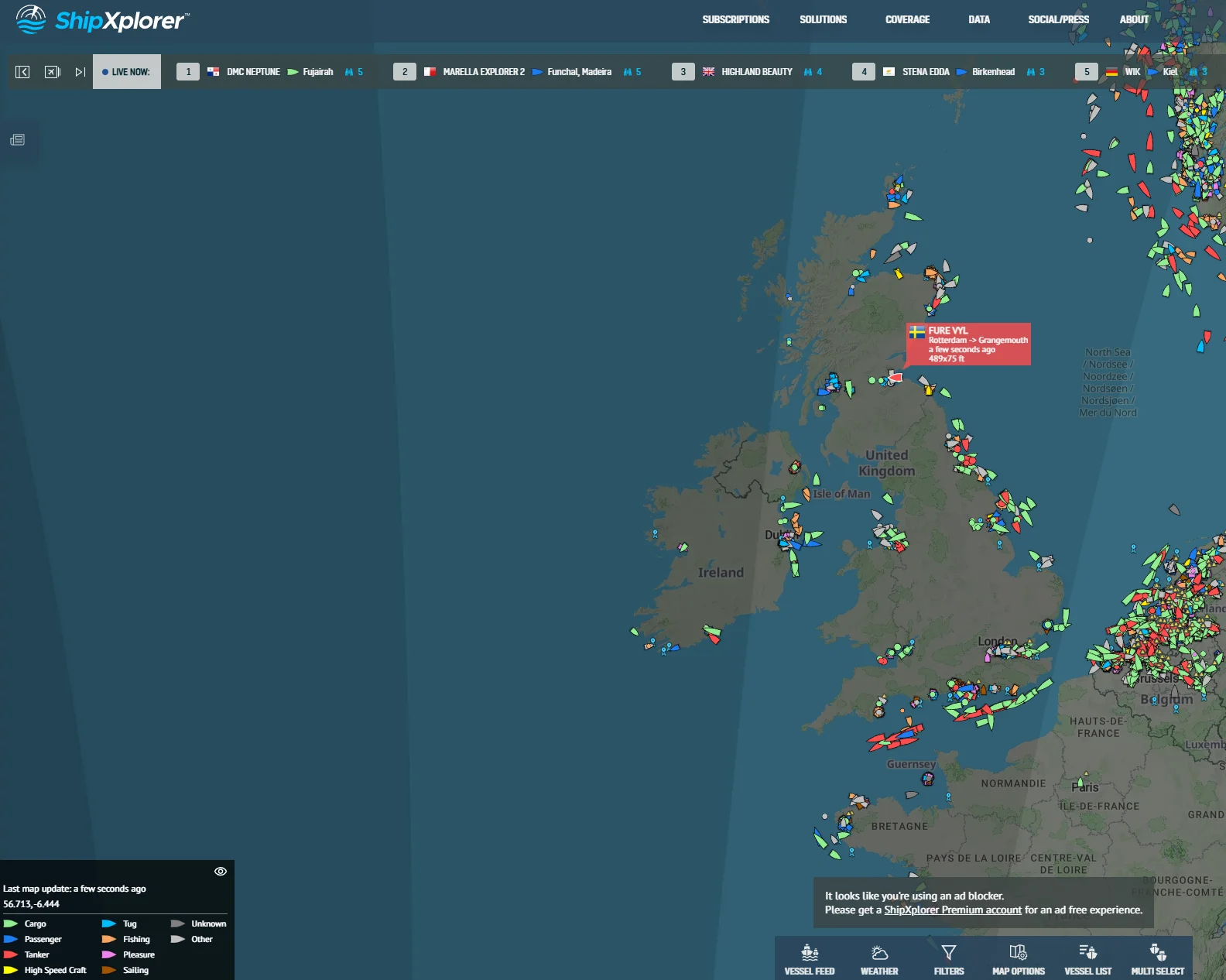Click the ShipXplorer logo
1226x980 pixels.
(x=102, y=20)
